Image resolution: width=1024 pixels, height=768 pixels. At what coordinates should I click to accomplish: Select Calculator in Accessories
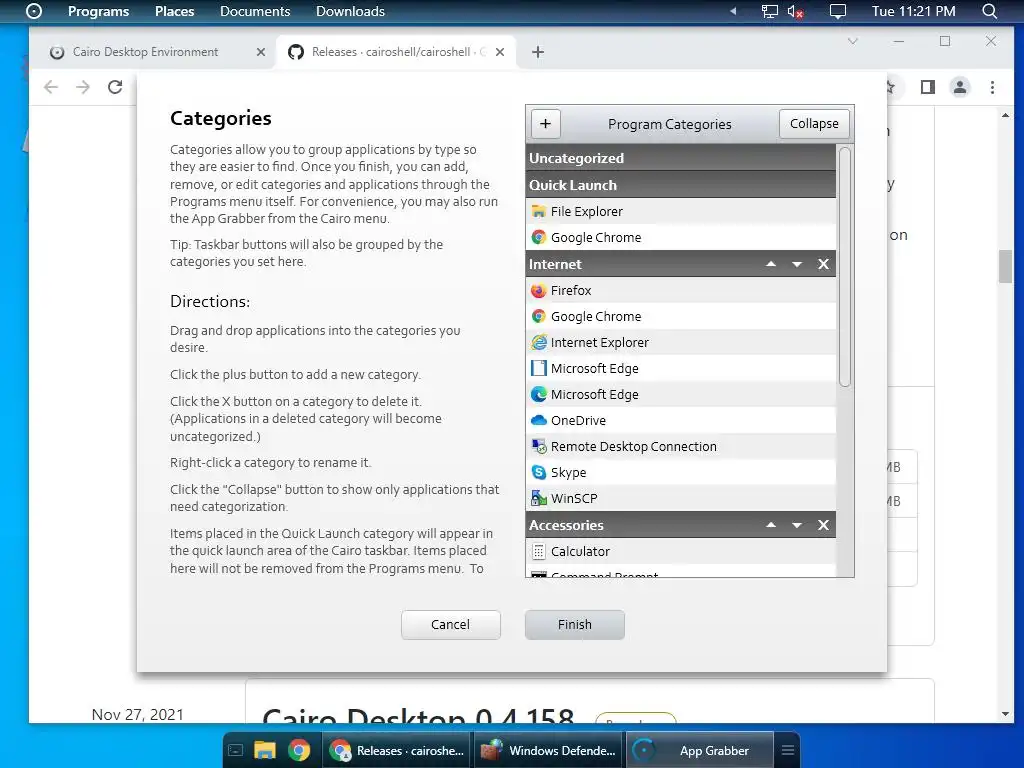coord(680,551)
